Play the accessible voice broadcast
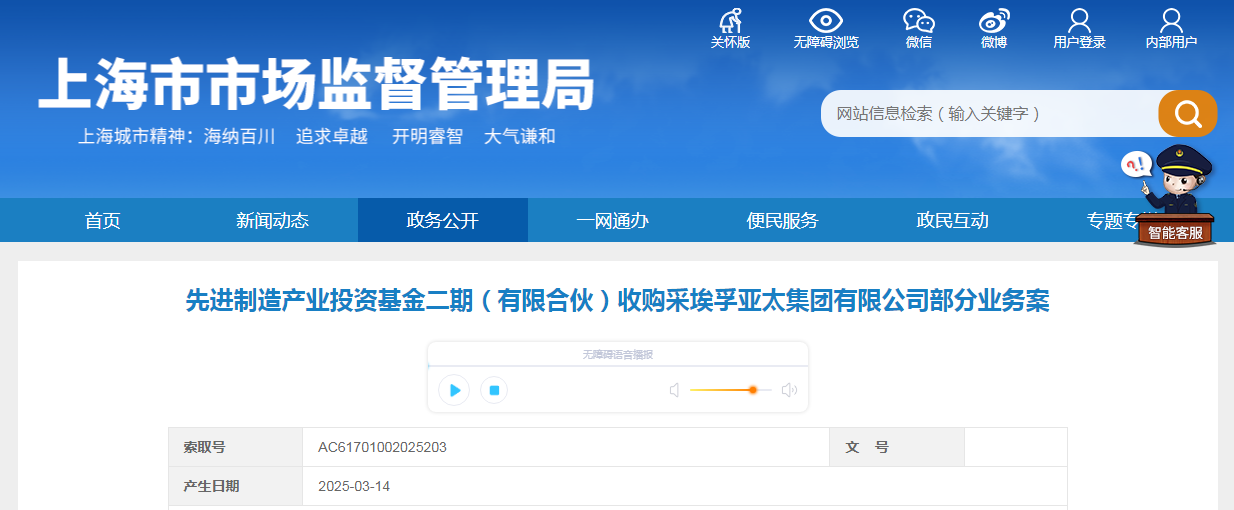The image size is (1234, 510). coord(454,390)
